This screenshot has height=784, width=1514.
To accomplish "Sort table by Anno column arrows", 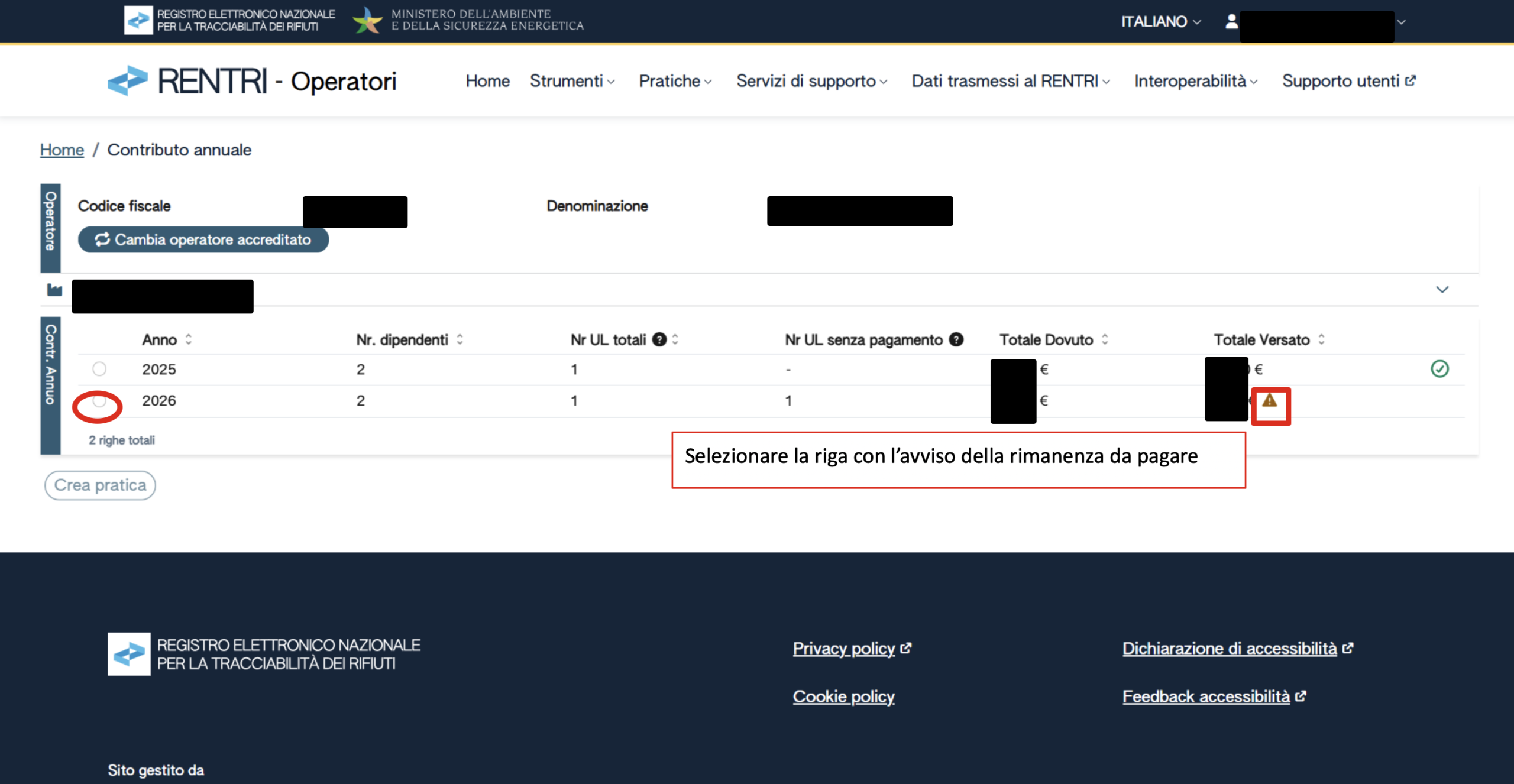I will 189,339.
